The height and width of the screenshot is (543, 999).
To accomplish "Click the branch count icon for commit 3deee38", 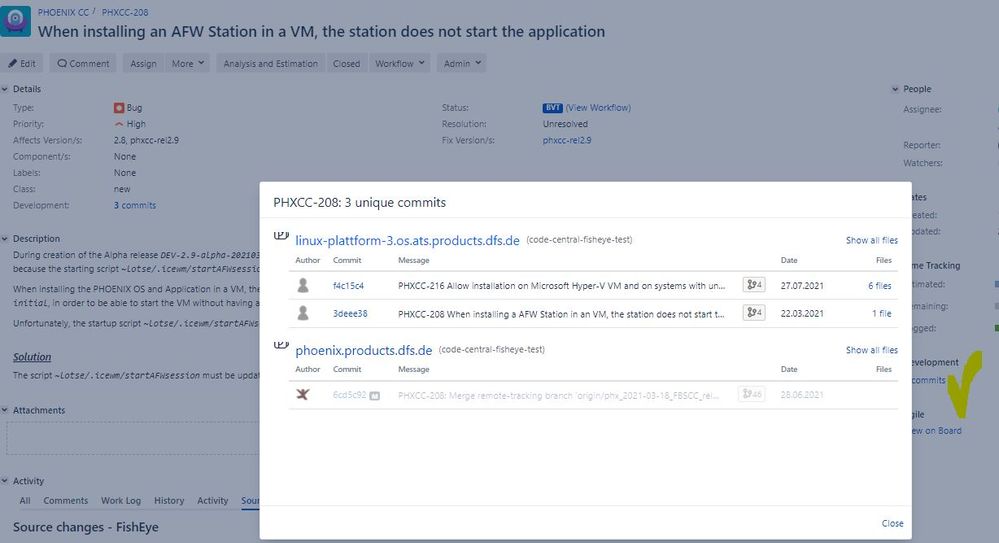I will pyautogui.click(x=754, y=312).
